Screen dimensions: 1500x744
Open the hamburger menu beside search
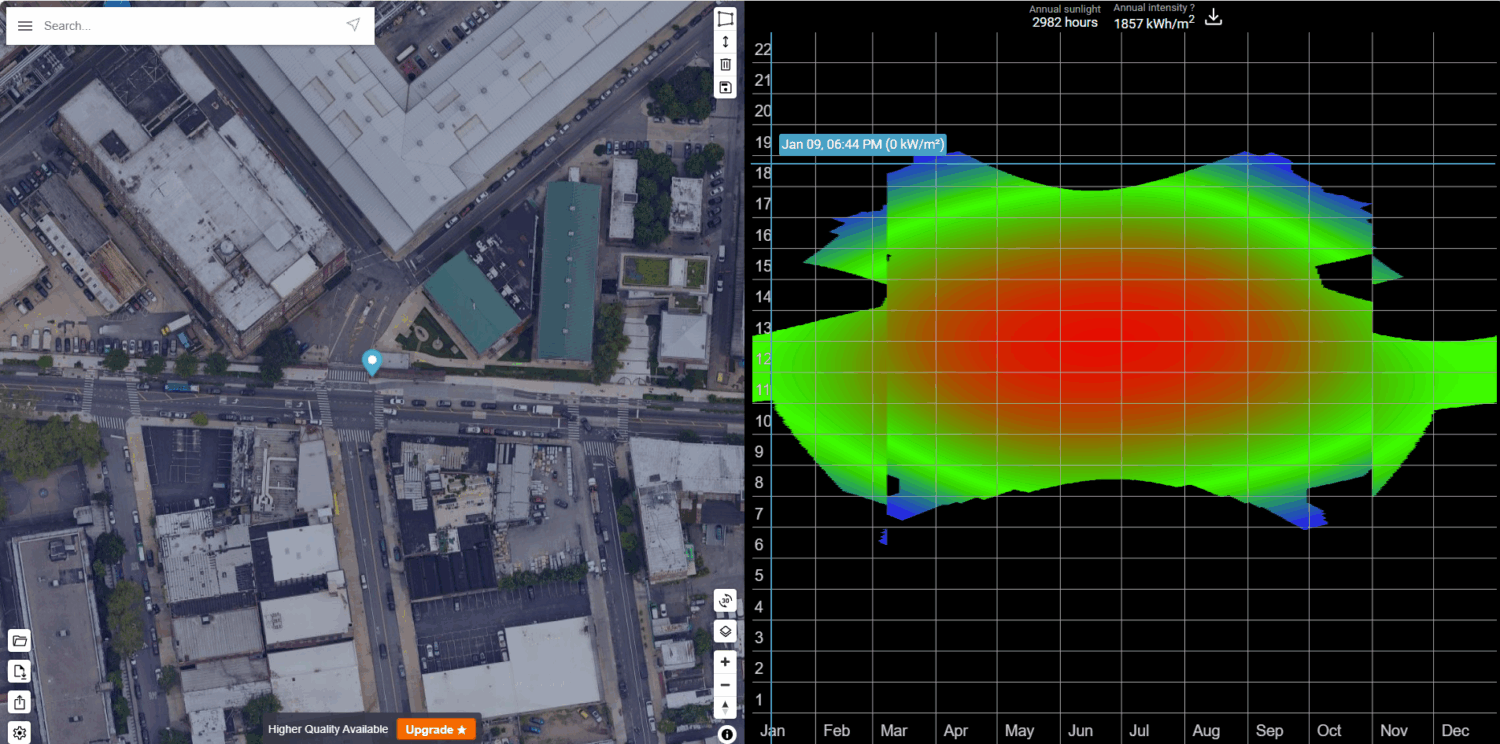tap(25, 26)
